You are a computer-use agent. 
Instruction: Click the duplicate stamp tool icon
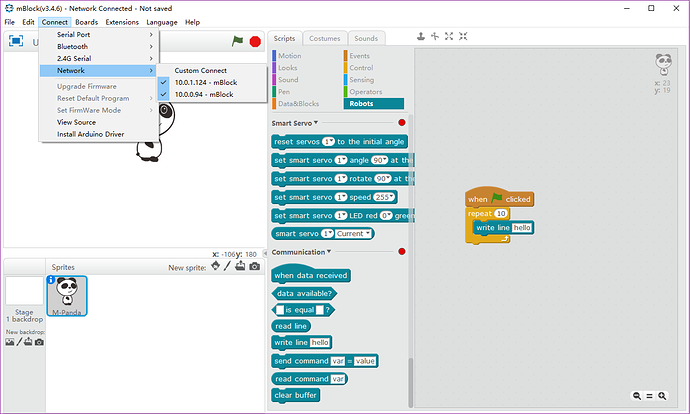click(x=421, y=36)
